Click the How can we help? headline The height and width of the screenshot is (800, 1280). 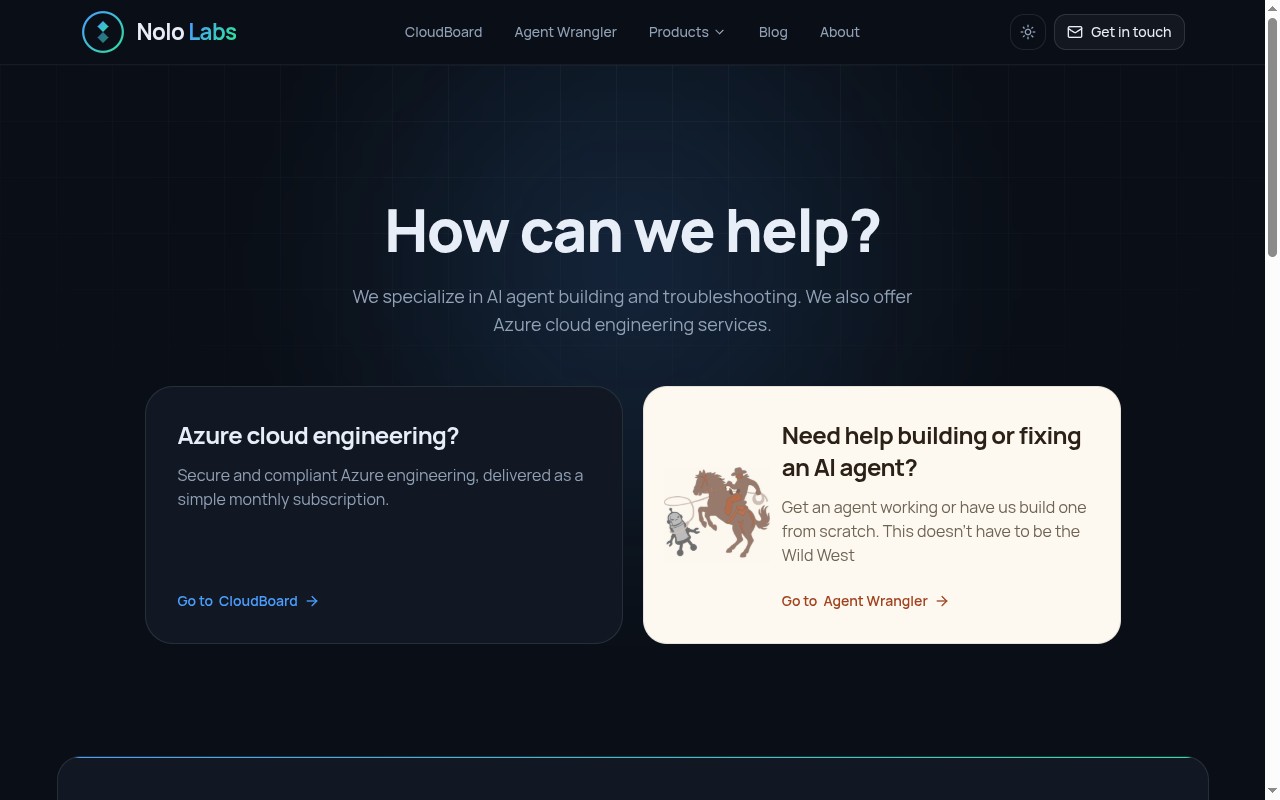point(632,230)
